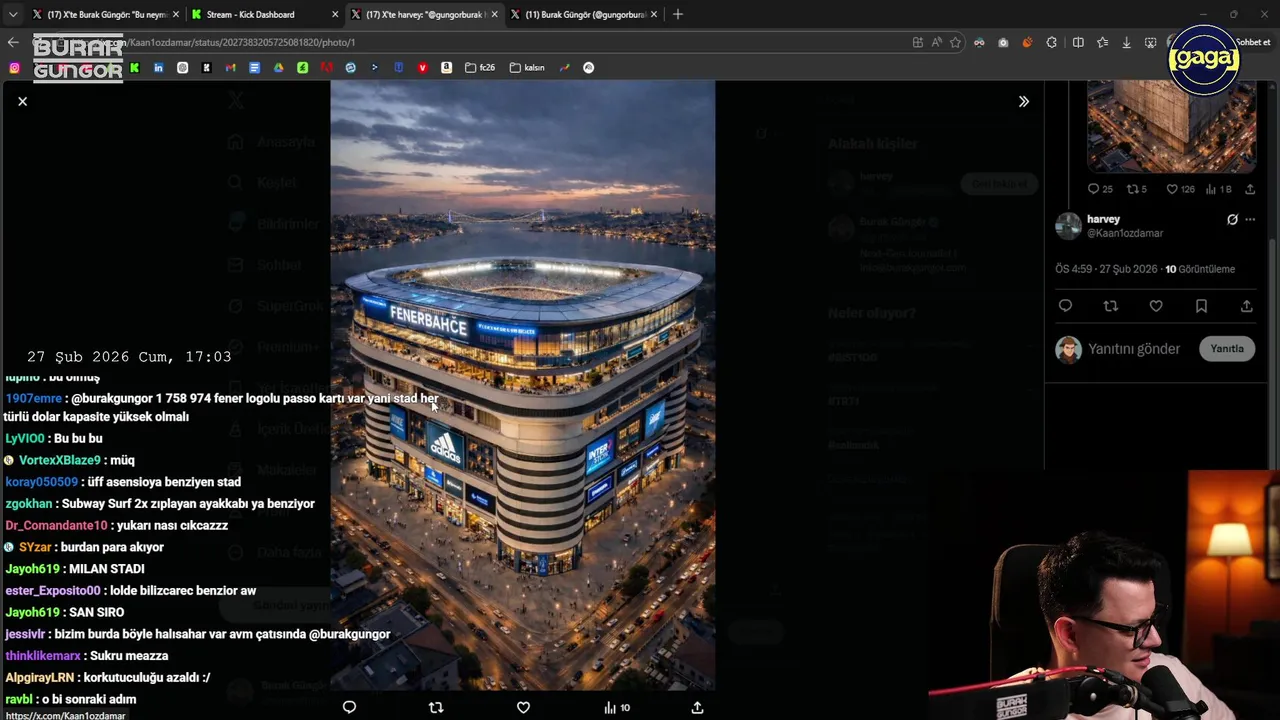Screen dimensions: 1280x720
Task: Open Google Drive bookmark
Action: pos(278,67)
